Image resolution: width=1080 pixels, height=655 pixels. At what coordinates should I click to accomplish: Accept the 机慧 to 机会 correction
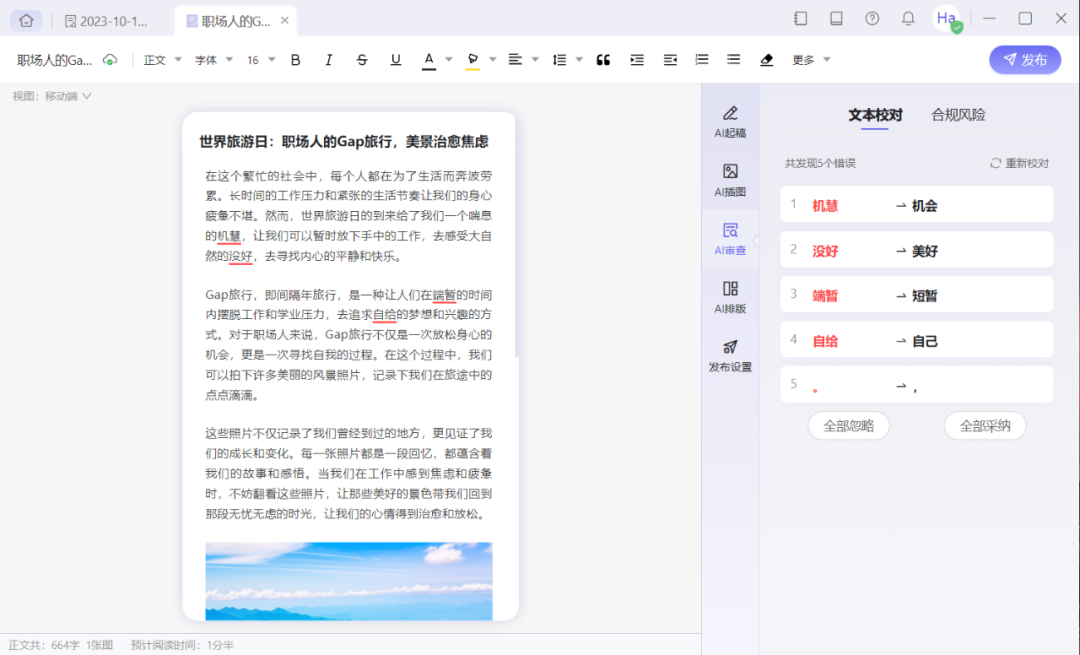916,204
